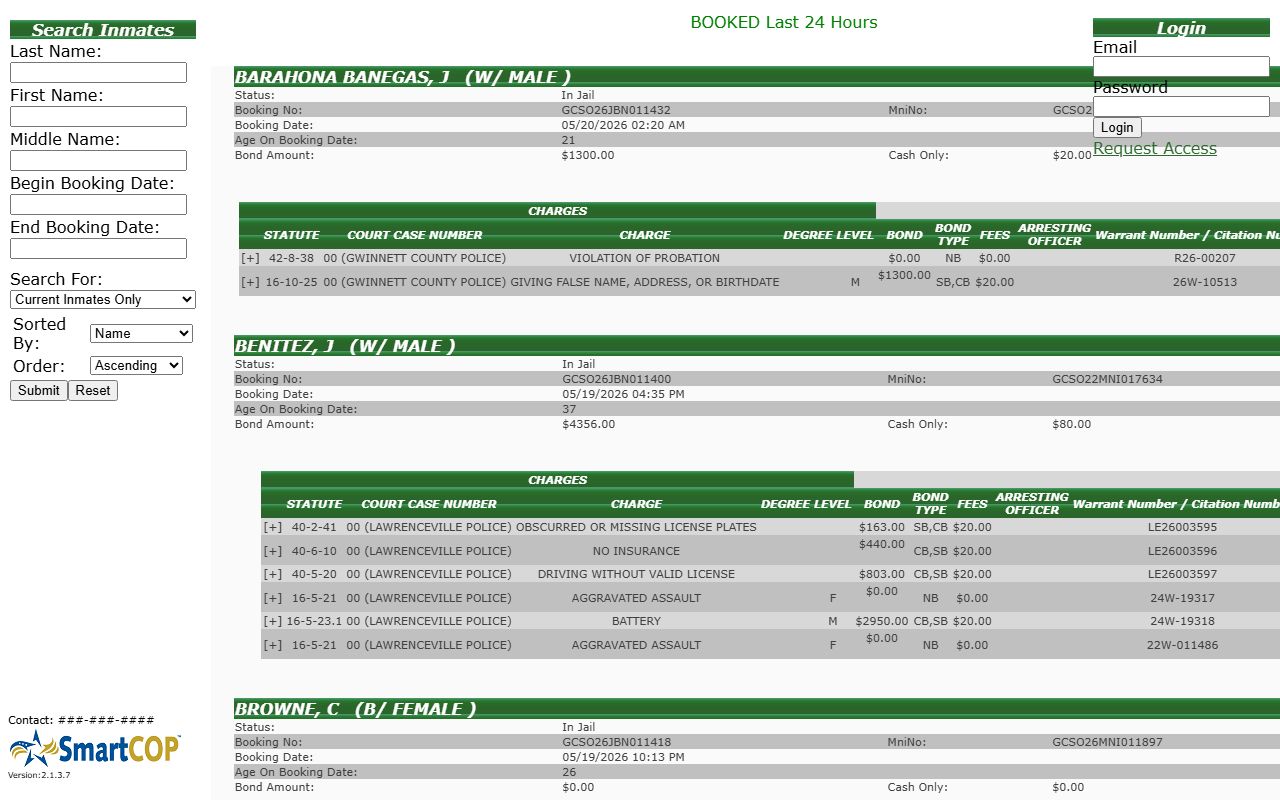Click the Login button

pos(1117,127)
